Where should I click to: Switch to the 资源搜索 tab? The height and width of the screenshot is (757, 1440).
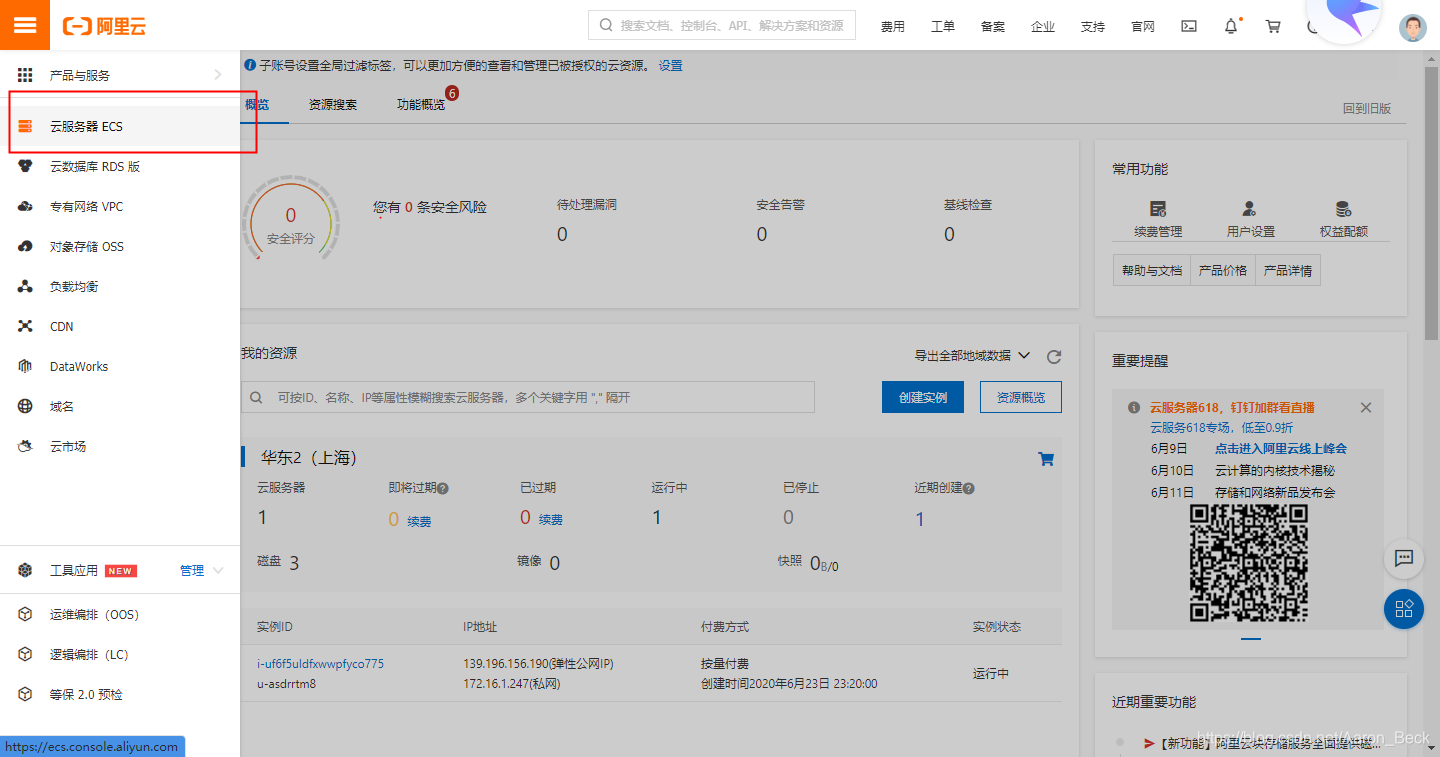tap(333, 105)
